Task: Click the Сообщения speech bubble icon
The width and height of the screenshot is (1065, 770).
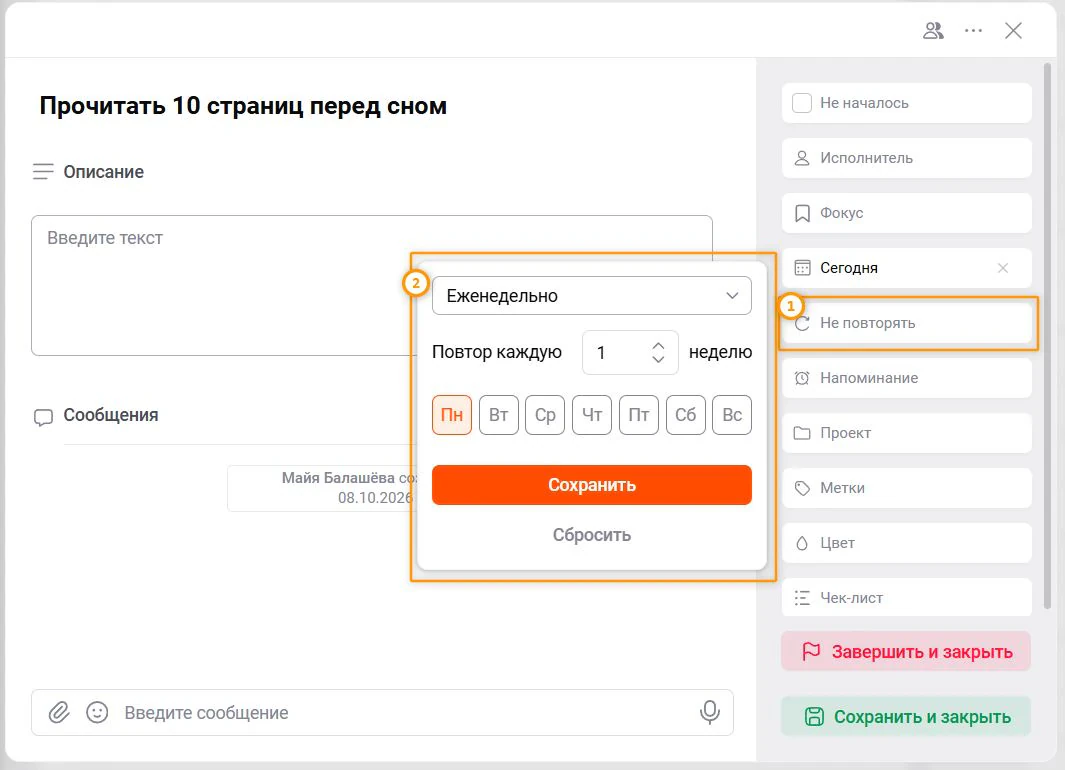Action: click(43, 417)
